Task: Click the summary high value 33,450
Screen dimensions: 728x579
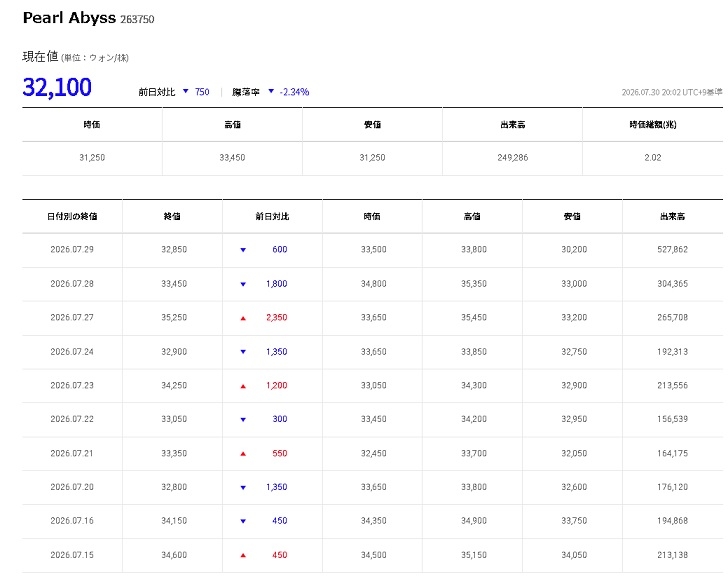Action: (232, 158)
